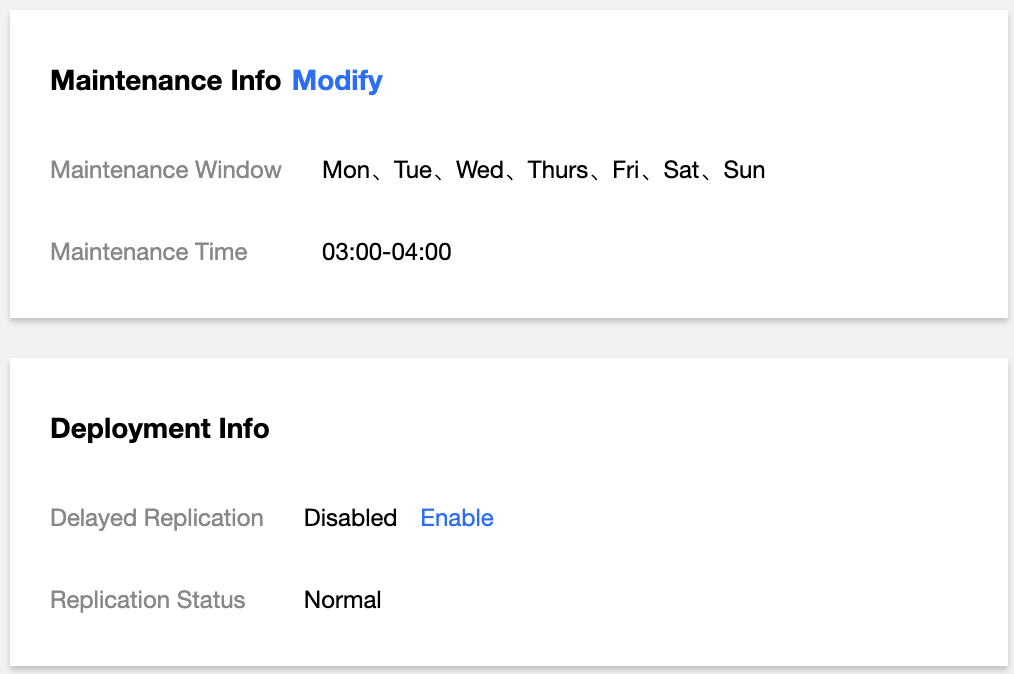Click the gray divider between the two cards
This screenshot has width=1014, height=674.
[x=507, y=338]
